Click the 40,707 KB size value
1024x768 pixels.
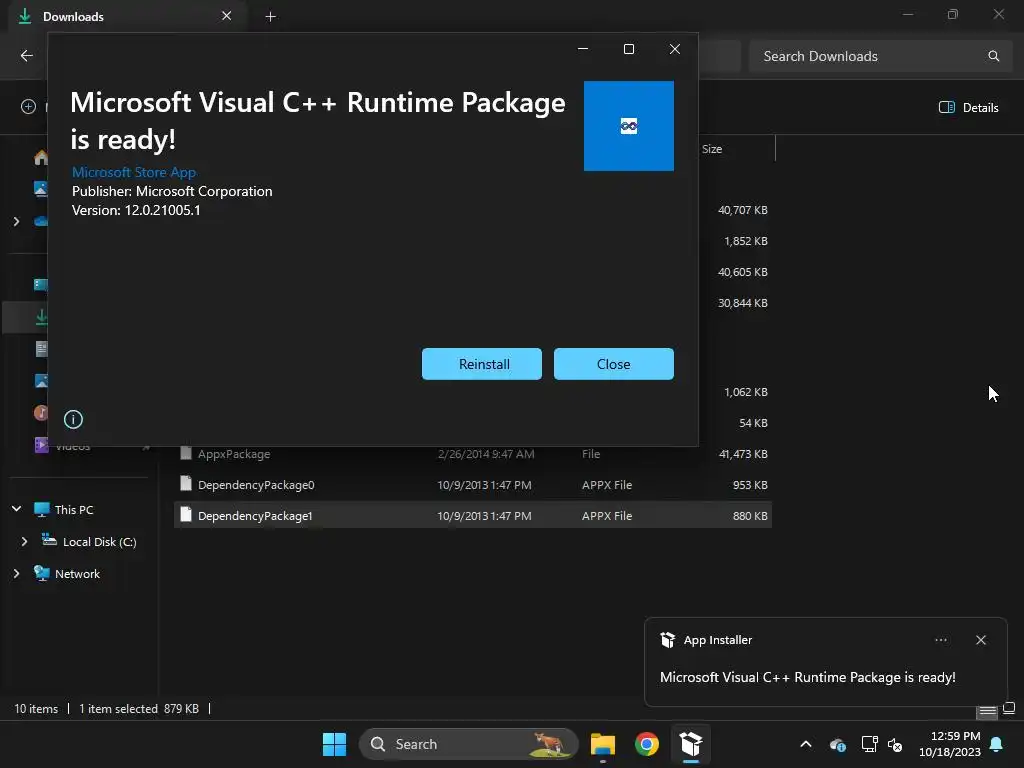pyautogui.click(x=743, y=210)
